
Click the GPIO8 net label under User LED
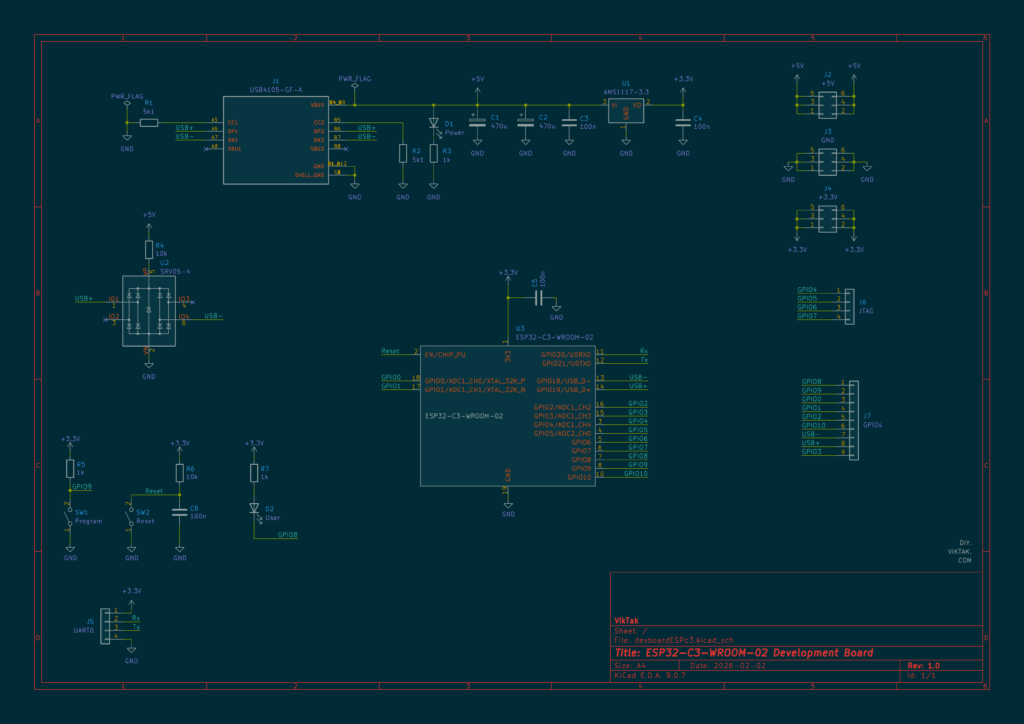287,535
